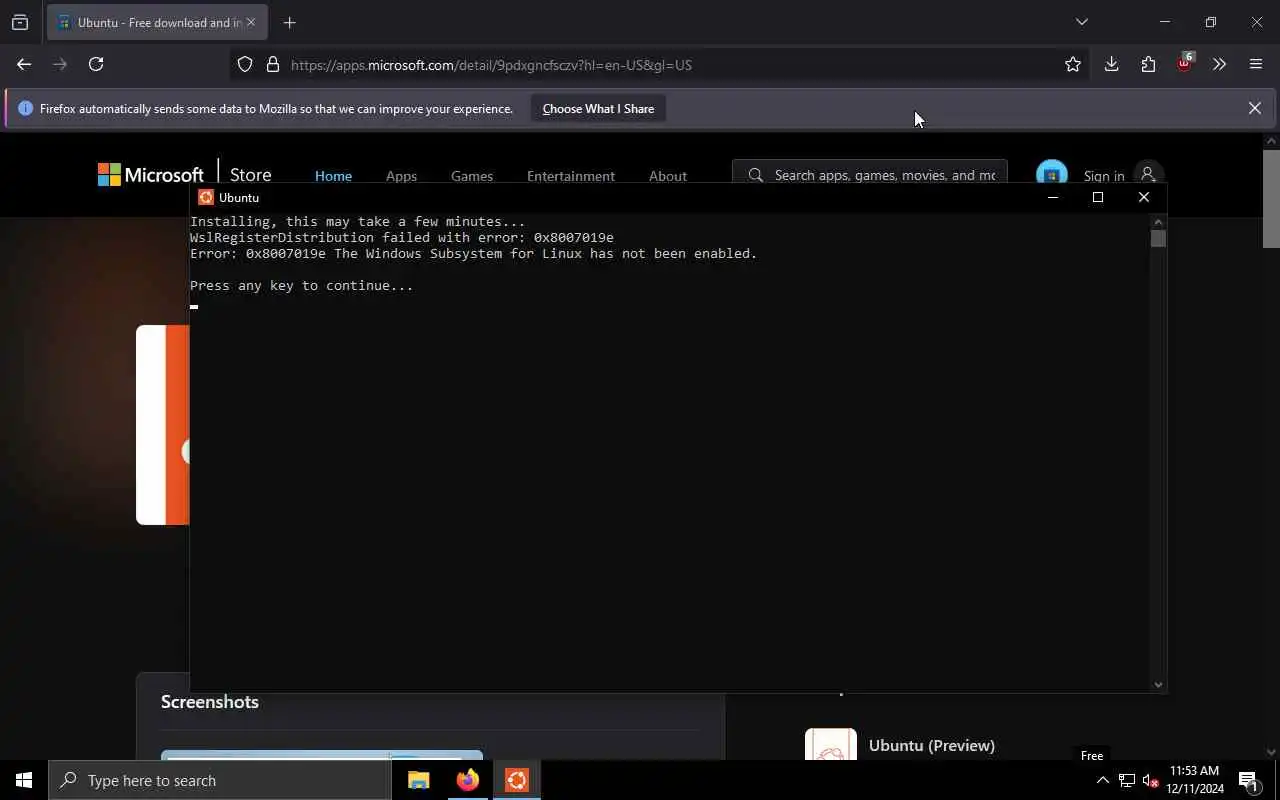Open Firefox View icon in tab bar
Screen dimensions: 1280x800
20,22
